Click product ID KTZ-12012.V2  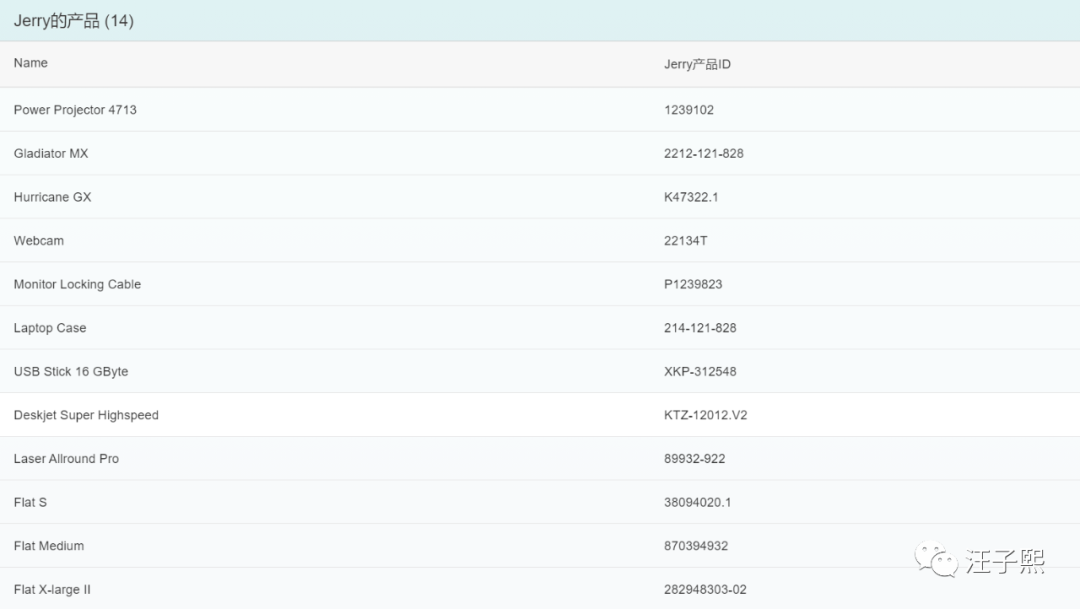tap(705, 415)
